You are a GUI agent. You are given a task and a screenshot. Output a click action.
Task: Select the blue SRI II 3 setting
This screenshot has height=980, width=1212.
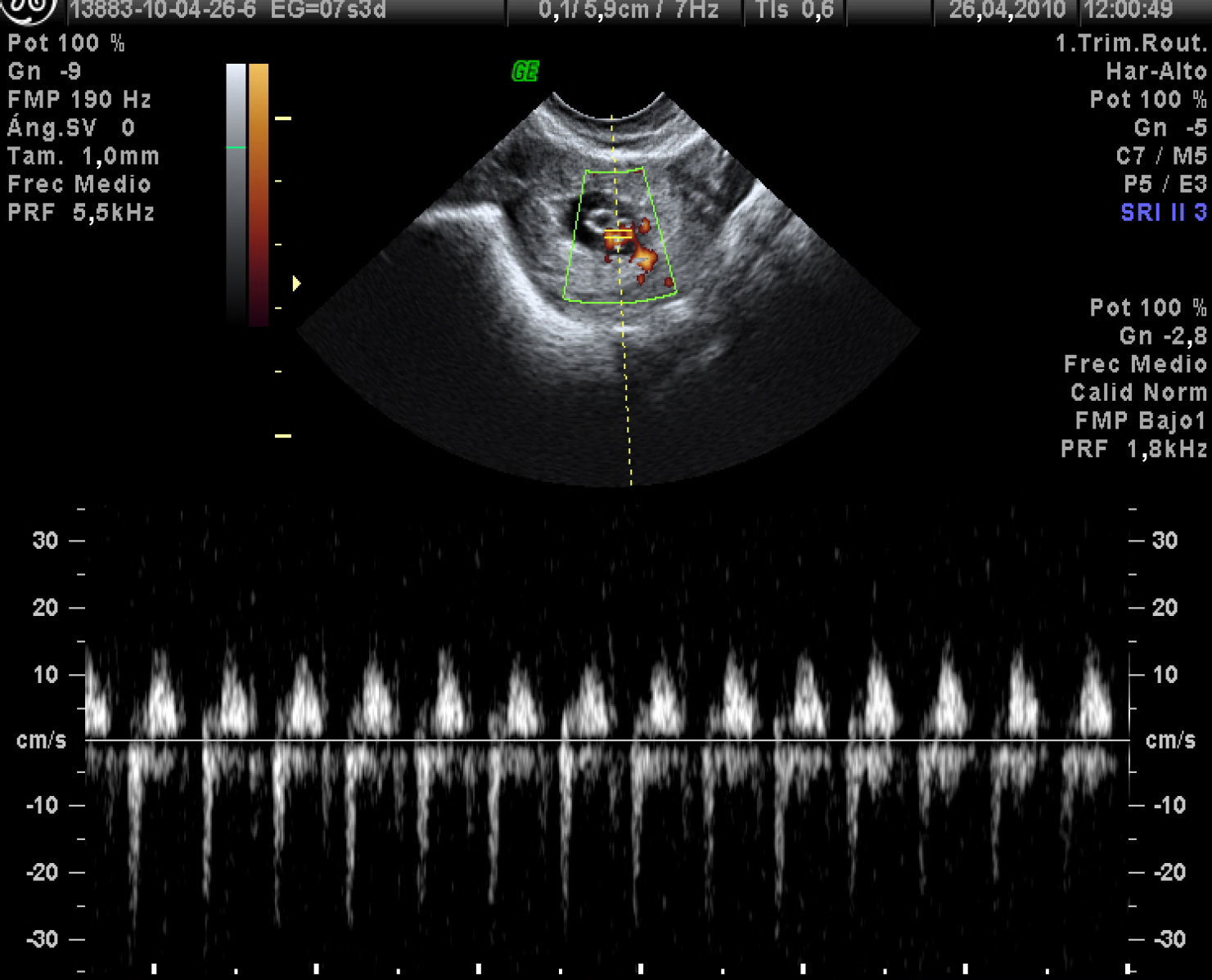(x=1163, y=213)
